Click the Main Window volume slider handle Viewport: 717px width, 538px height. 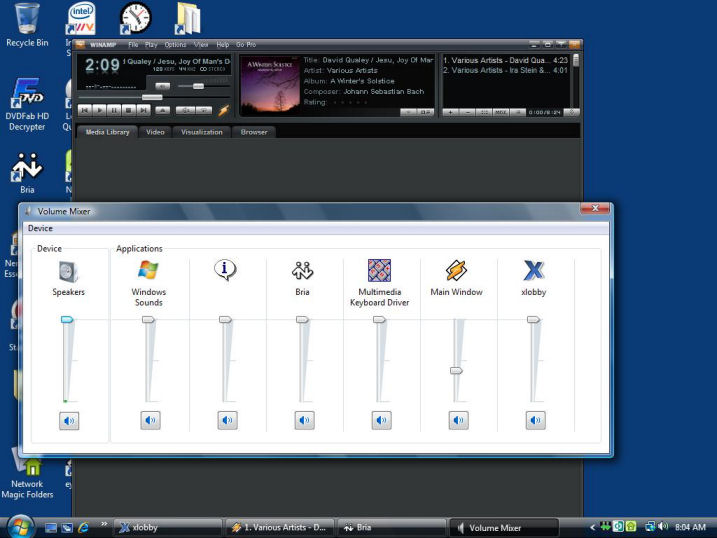456,370
